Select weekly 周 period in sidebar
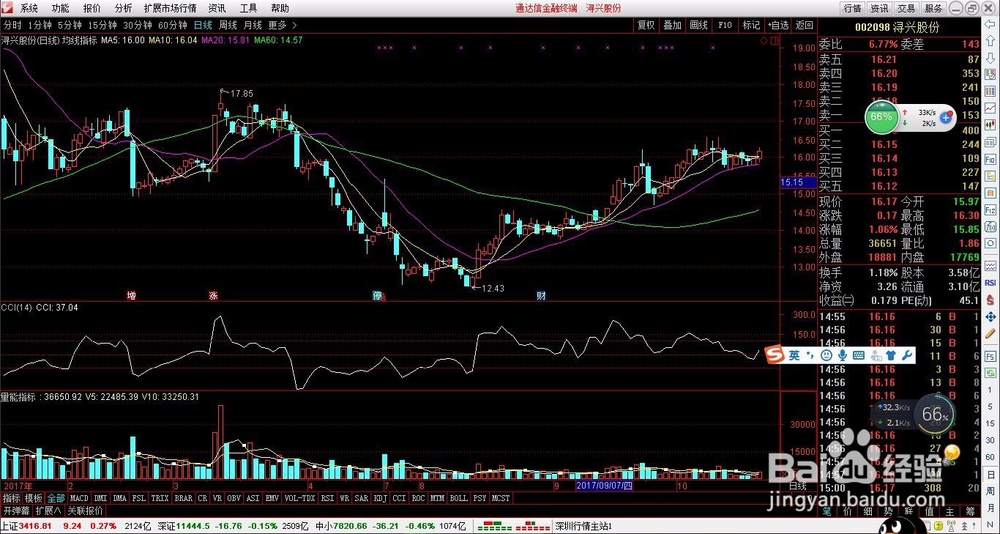Viewport: 1000px width, 534px height. [x=990, y=491]
